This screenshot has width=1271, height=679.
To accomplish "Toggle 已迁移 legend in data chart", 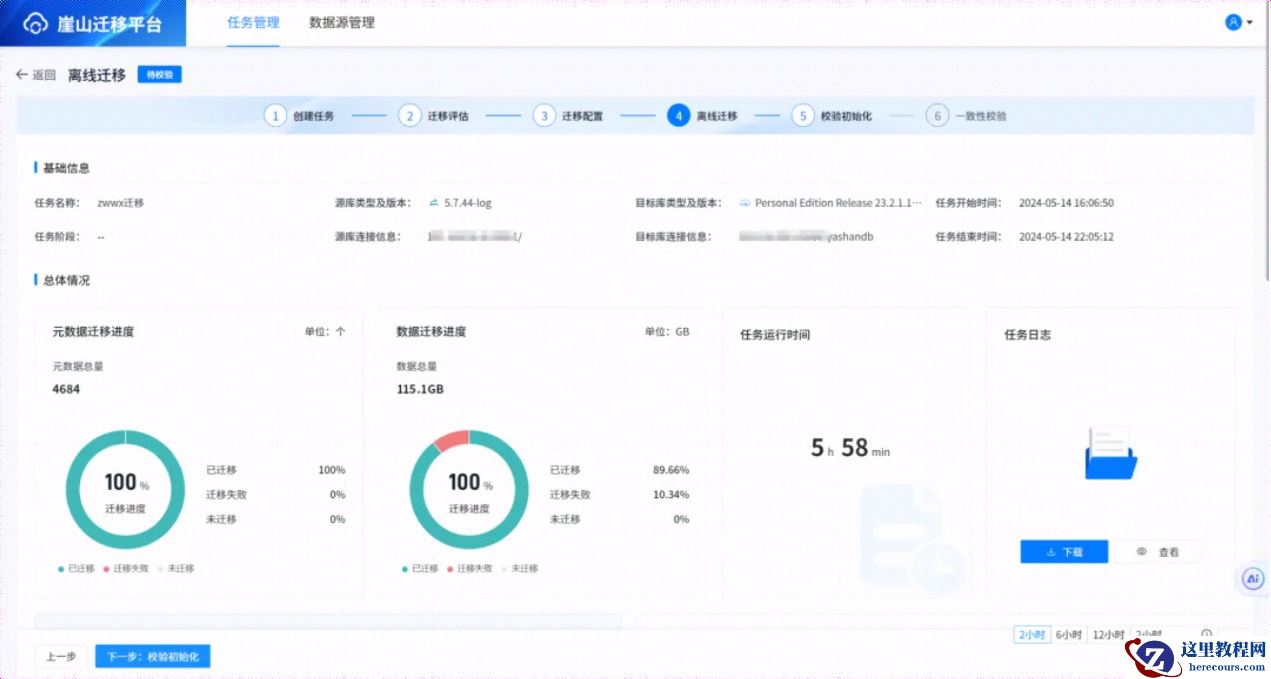I will coord(420,568).
